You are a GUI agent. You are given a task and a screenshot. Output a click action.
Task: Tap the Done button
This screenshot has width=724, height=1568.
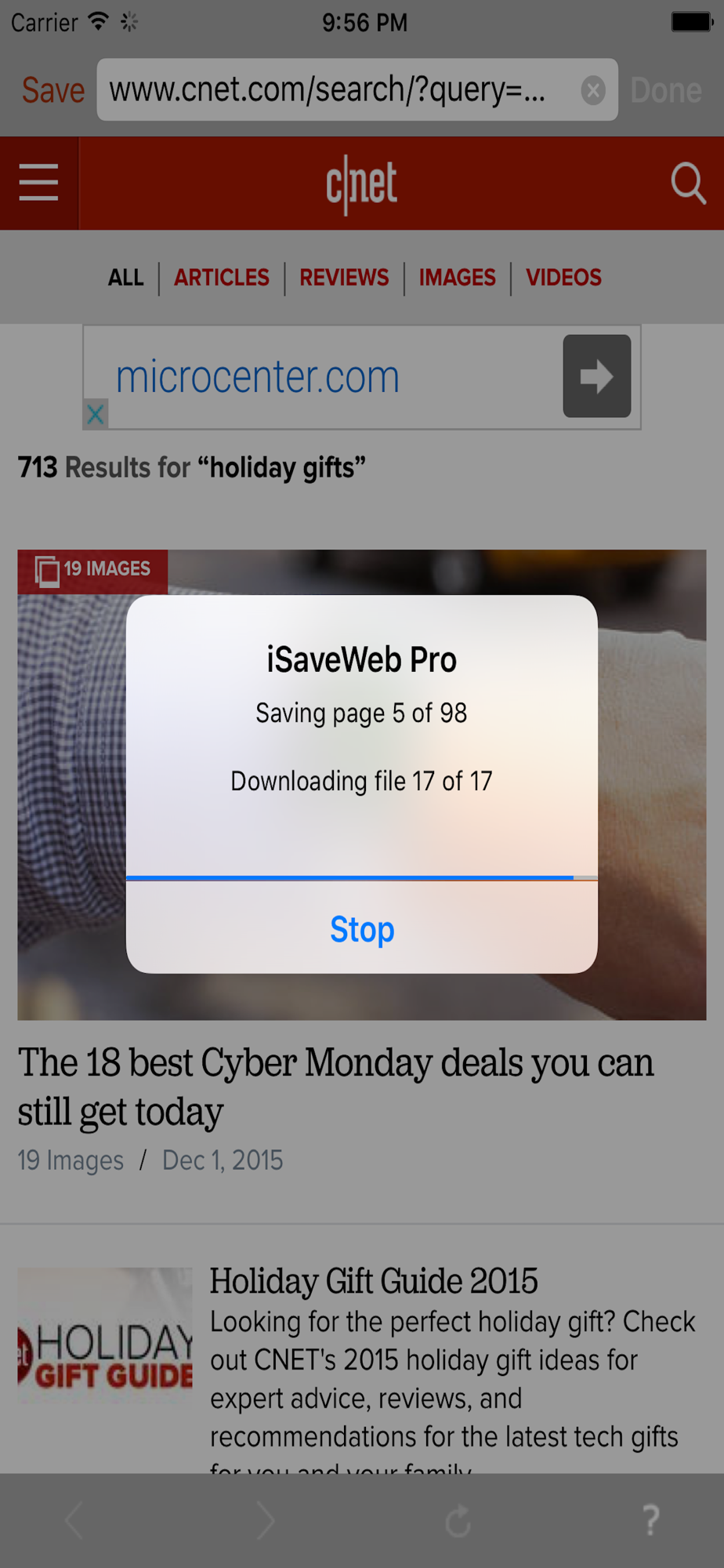tap(666, 90)
